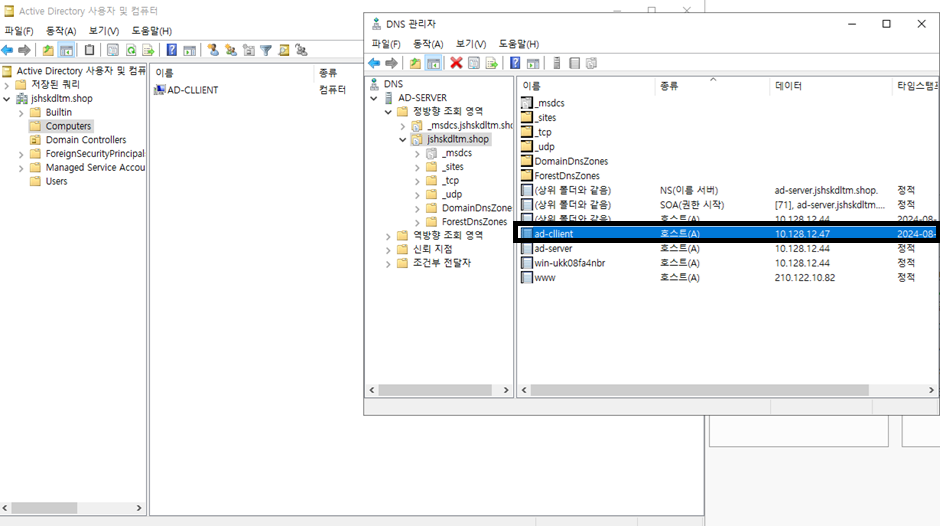Open the 동작(A) menu in DNS Manager
This screenshot has height=526, width=940.
(x=427, y=44)
